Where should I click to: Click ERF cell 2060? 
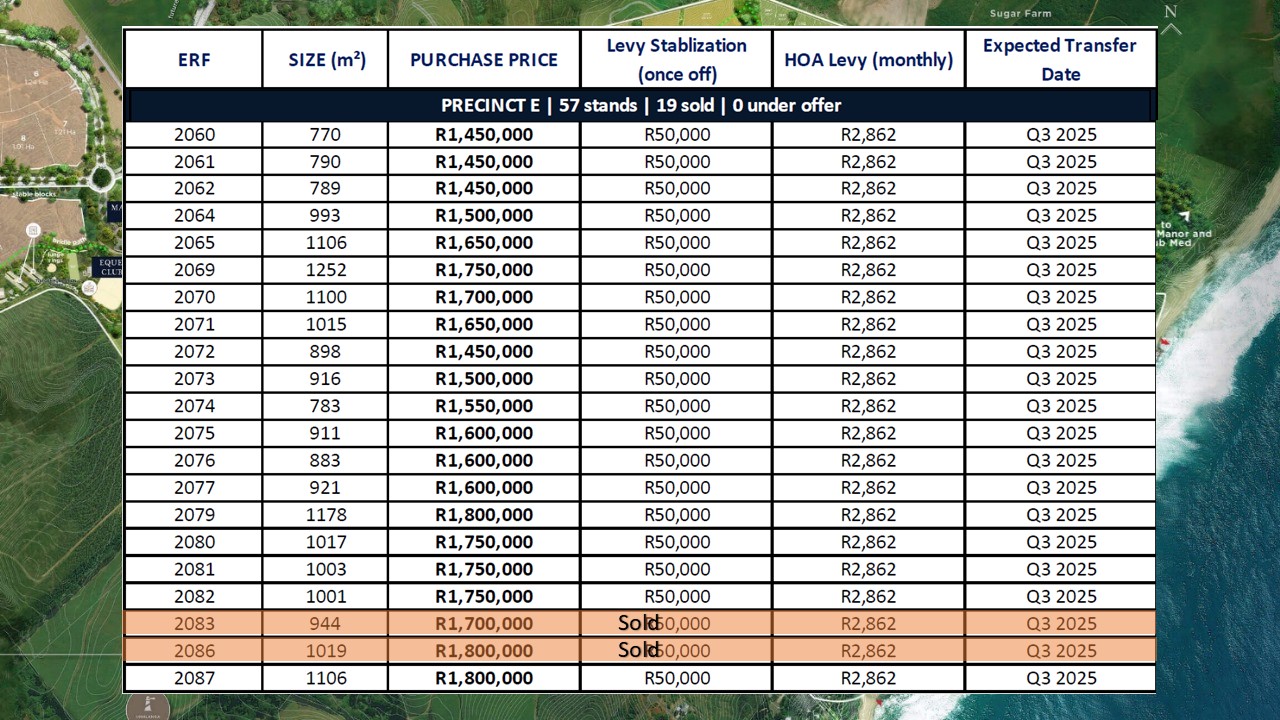194,134
